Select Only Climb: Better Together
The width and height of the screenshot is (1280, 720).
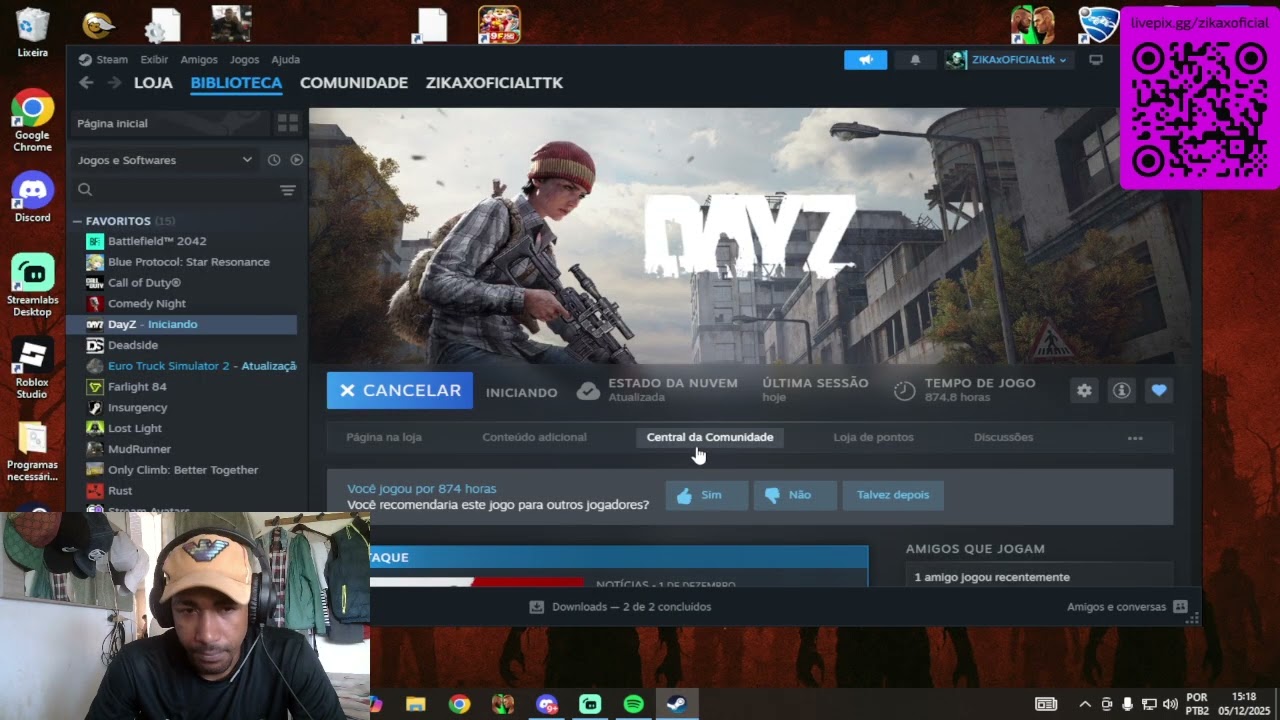click(183, 470)
